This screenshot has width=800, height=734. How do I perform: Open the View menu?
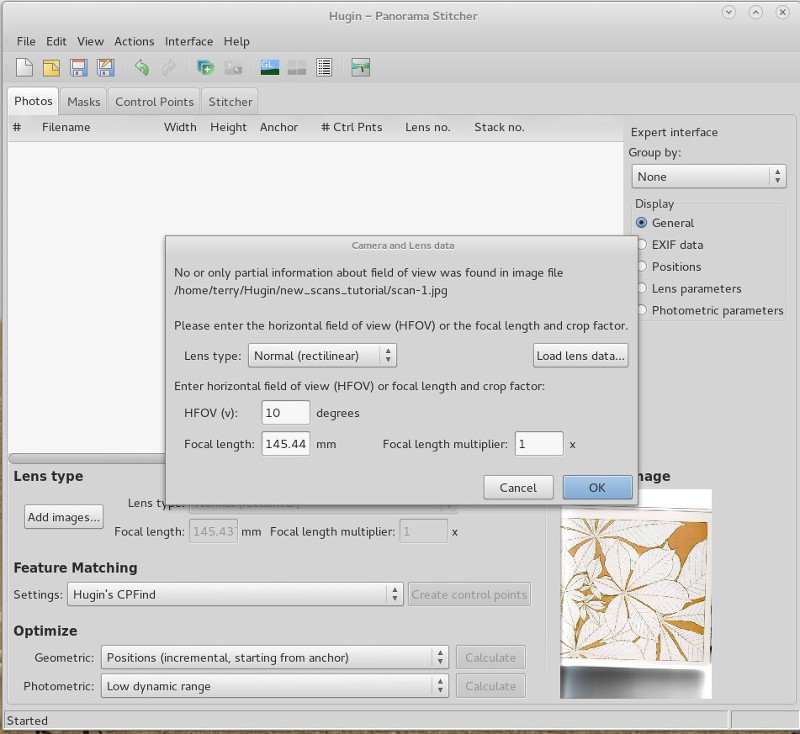tap(90, 41)
